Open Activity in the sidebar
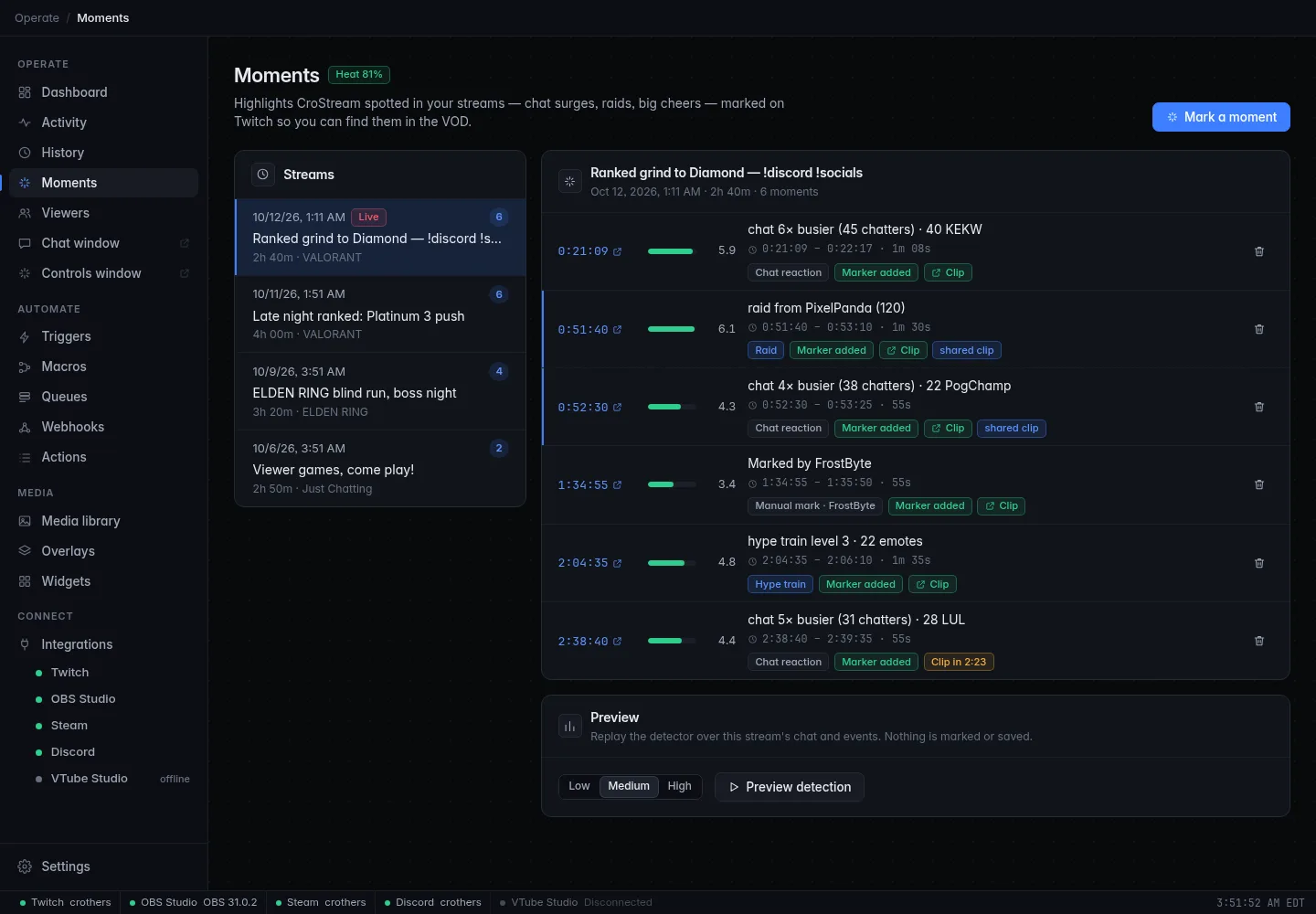1316x914 pixels. (103, 122)
